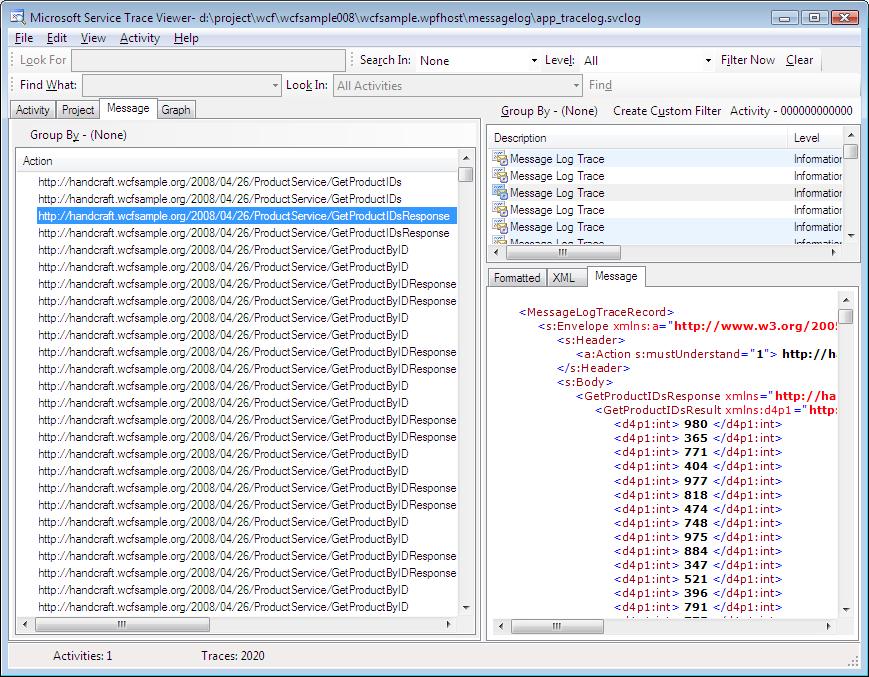Image resolution: width=869 pixels, height=677 pixels.
Task: Click the right arrow of the XML view horizontal scrollbar
Action: click(828, 626)
